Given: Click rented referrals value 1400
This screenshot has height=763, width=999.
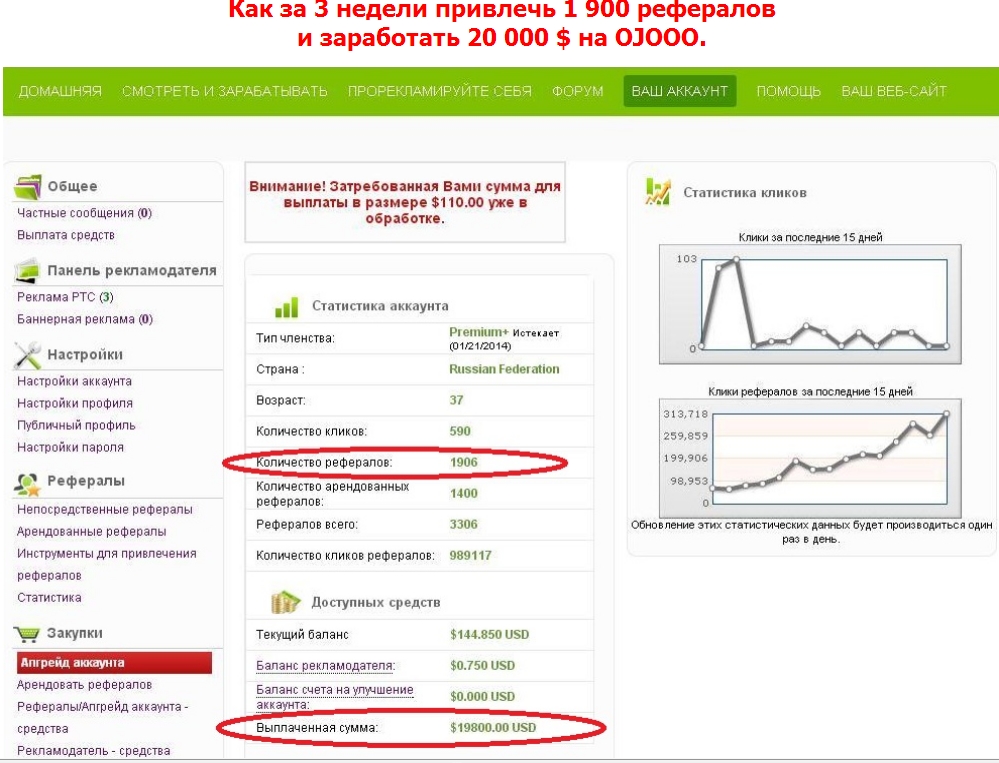Looking at the screenshot, I should (x=463, y=493).
